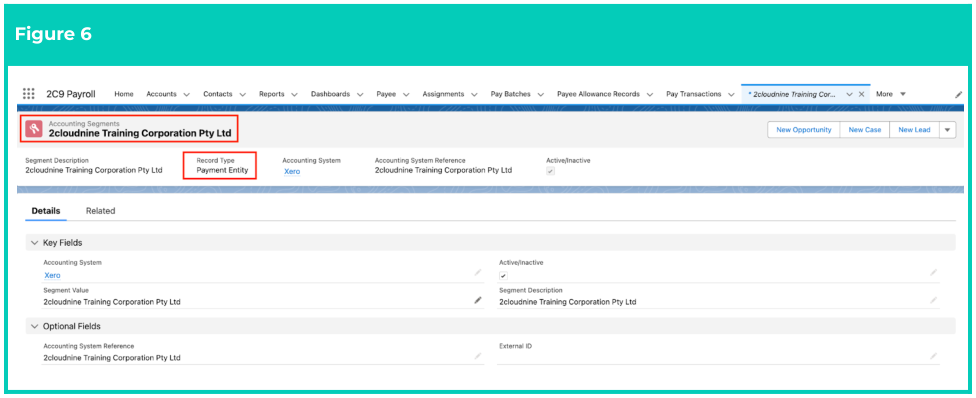The width and height of the screenshot is (976, 398).
Task: Open dropdown on 2cloudnine Training Cor... tab
Action: tap(849, 94)
